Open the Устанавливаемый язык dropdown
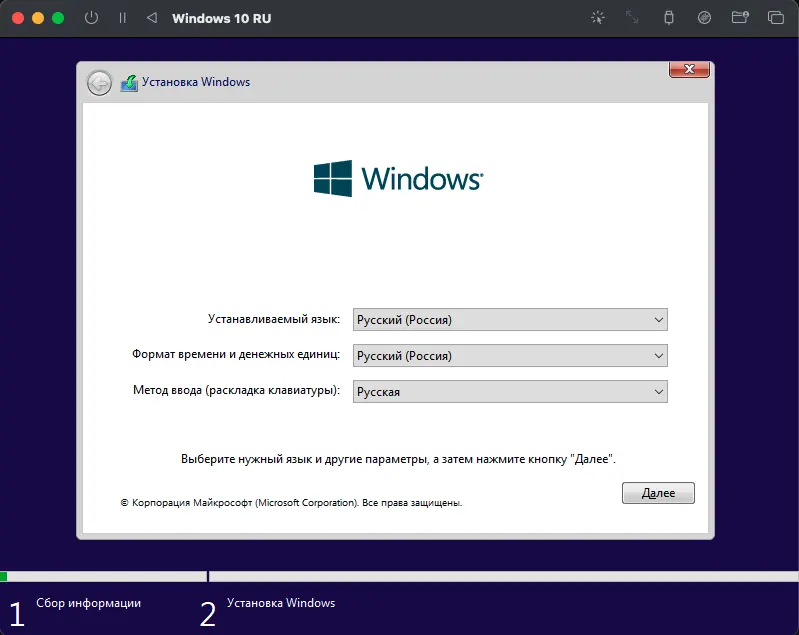Screen dimensions: 799x635 (x=510, y=320)
